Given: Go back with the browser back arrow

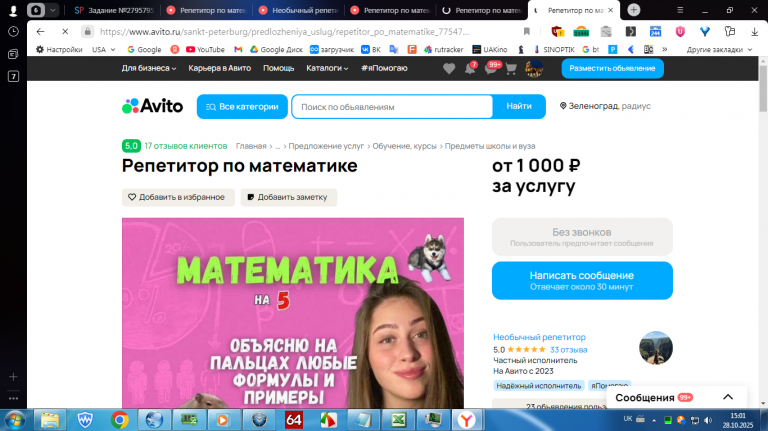Looking at the screenshot, I should click(x=40, y=31).
